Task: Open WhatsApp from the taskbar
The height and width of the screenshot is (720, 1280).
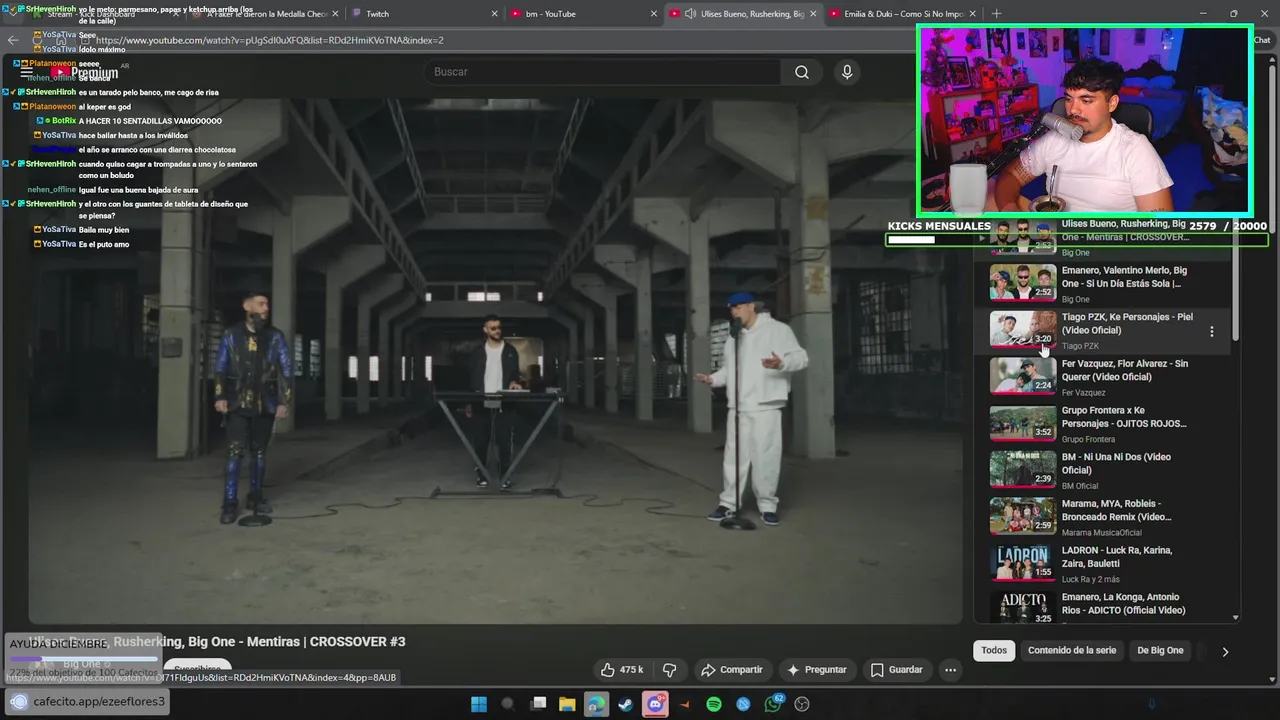Action: pos(773,704)
